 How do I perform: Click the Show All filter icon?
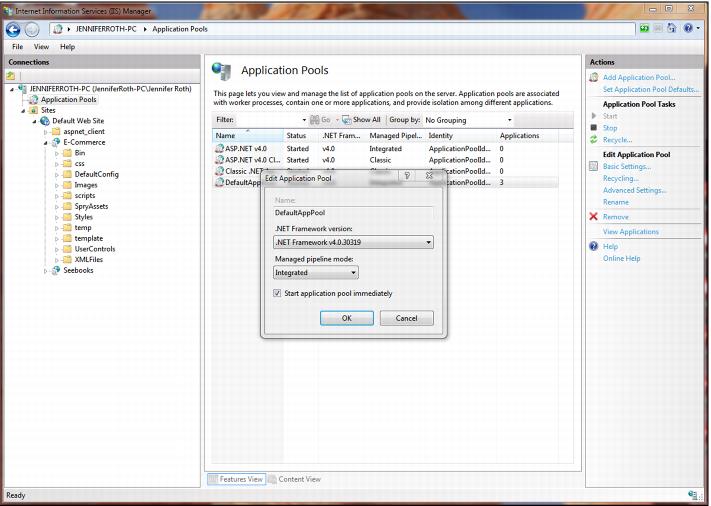click(x=347, y=120)
